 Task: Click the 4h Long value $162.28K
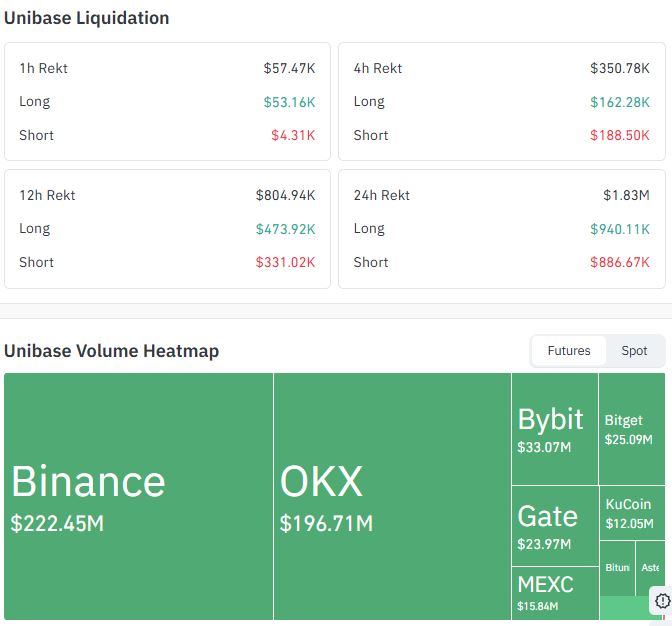coord(620,102)
